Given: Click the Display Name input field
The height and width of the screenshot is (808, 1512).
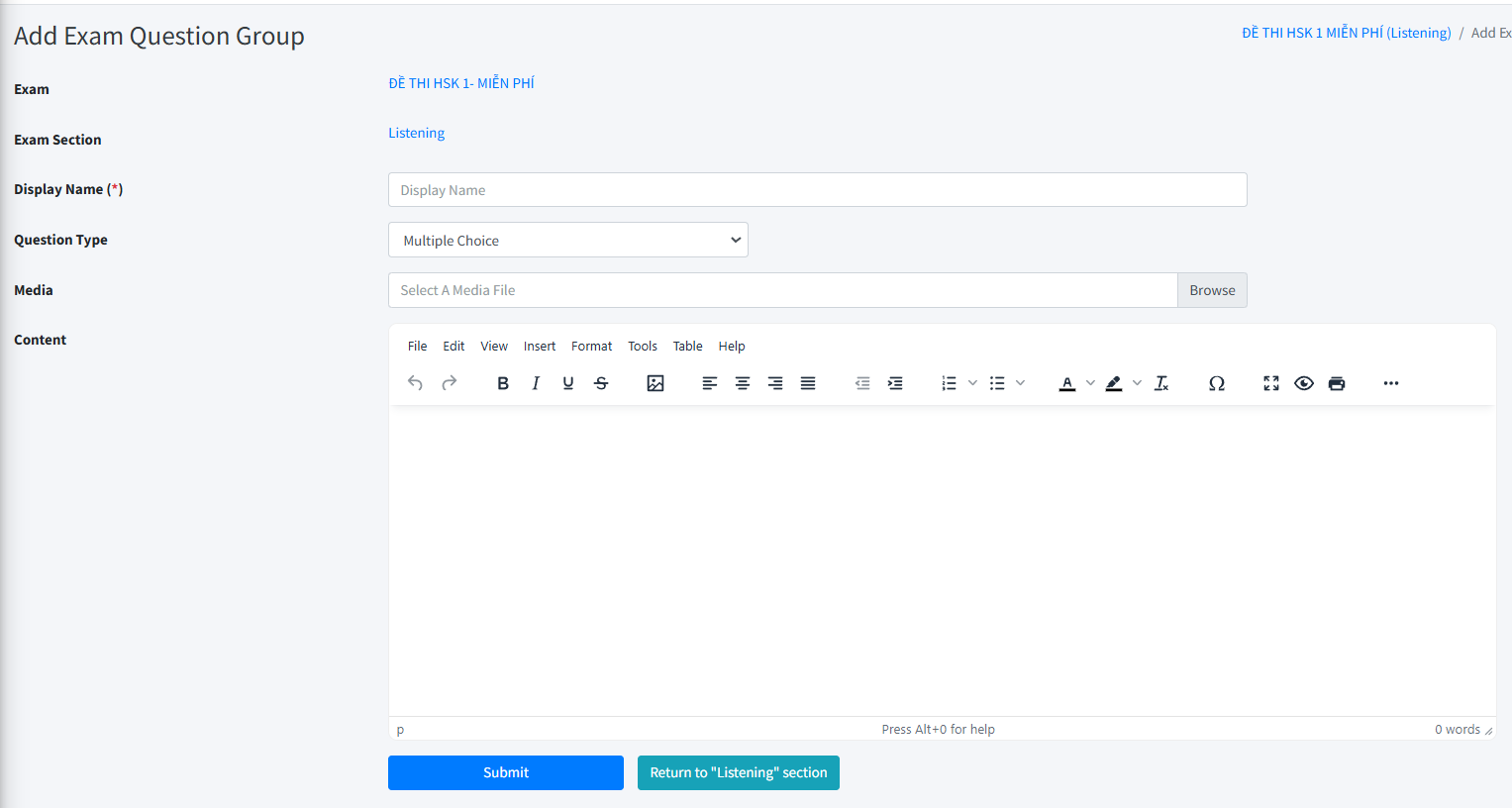Looking at the screenshot, I should [x=817, y=190].
